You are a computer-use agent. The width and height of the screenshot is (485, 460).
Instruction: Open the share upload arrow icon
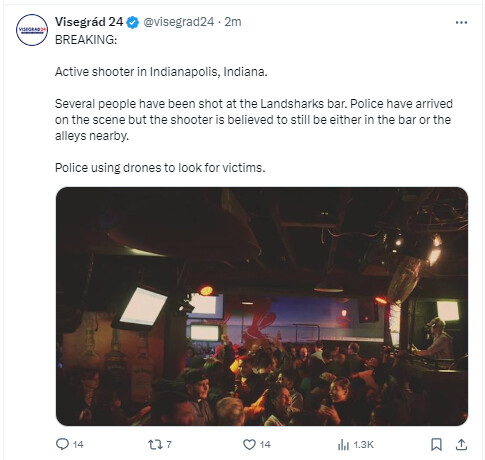click(461, 444)
